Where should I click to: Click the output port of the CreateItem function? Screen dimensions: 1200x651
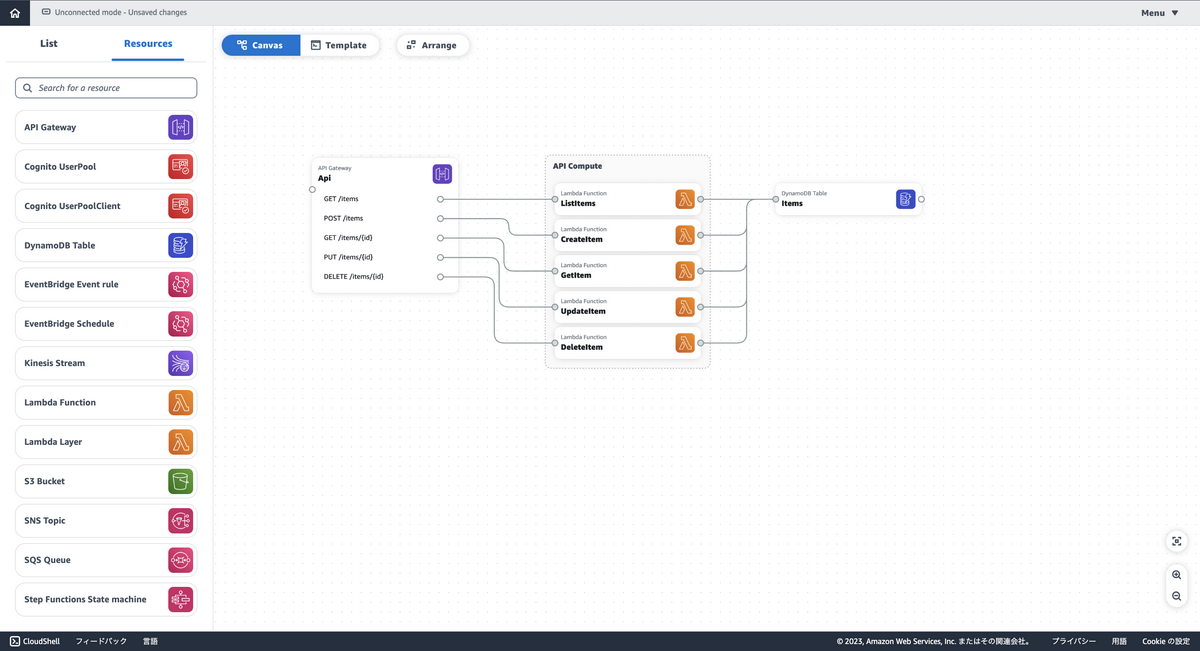point(701,235)
